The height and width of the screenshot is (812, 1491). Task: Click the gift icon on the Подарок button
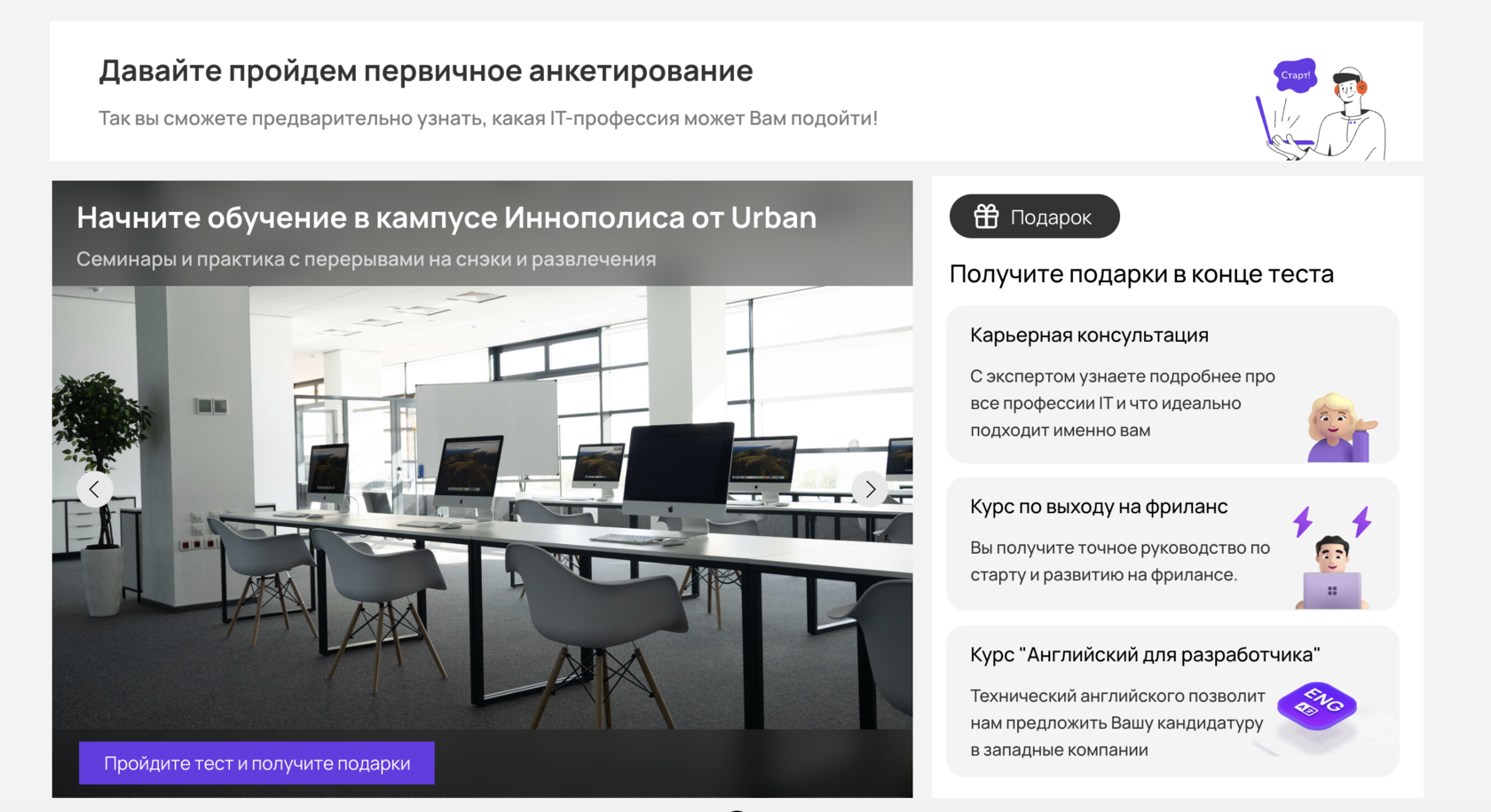(985, 216)
